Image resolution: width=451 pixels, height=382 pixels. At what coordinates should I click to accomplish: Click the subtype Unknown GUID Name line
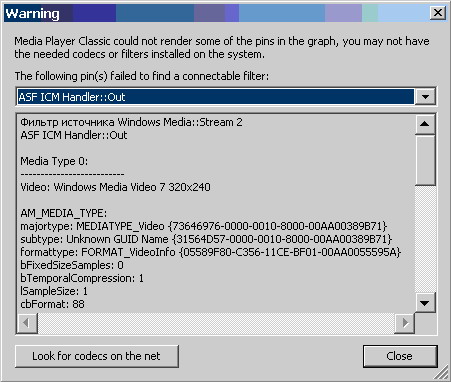pyautogui.click(x=206, y=239)
